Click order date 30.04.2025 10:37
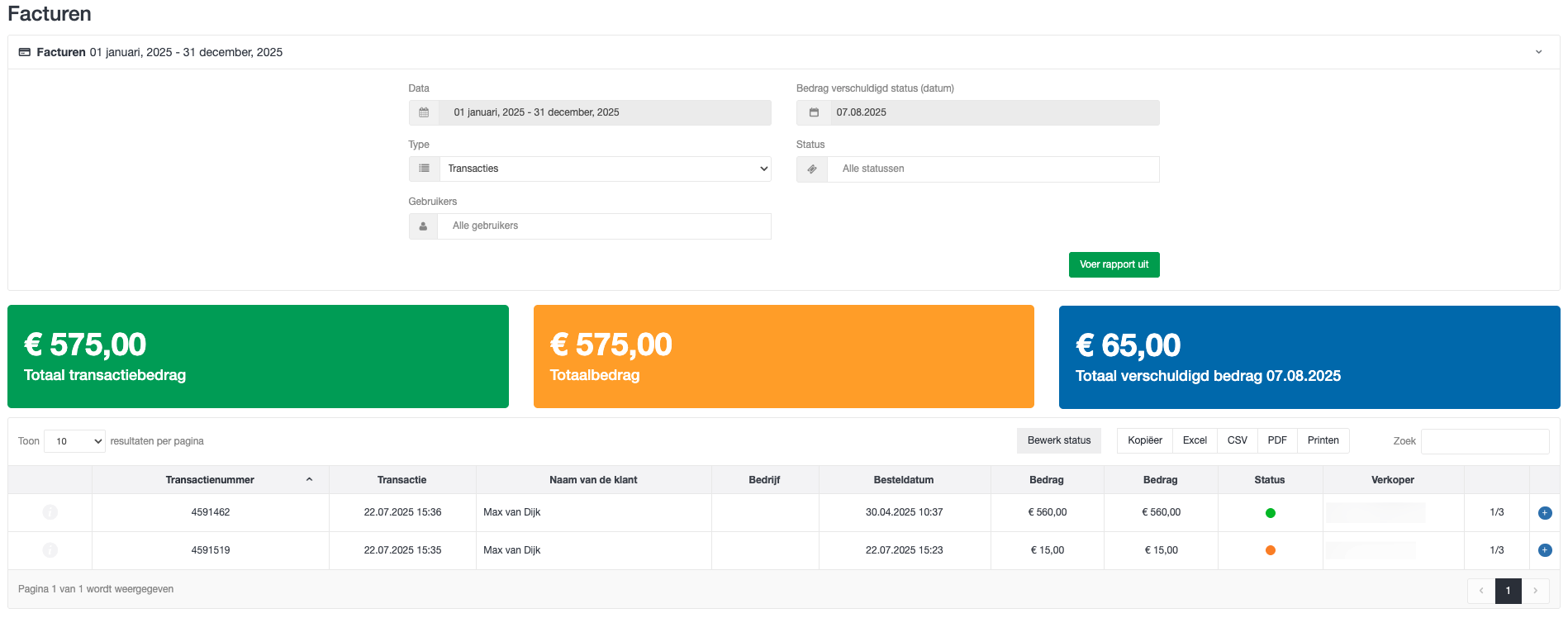 (x=904, y=512)
